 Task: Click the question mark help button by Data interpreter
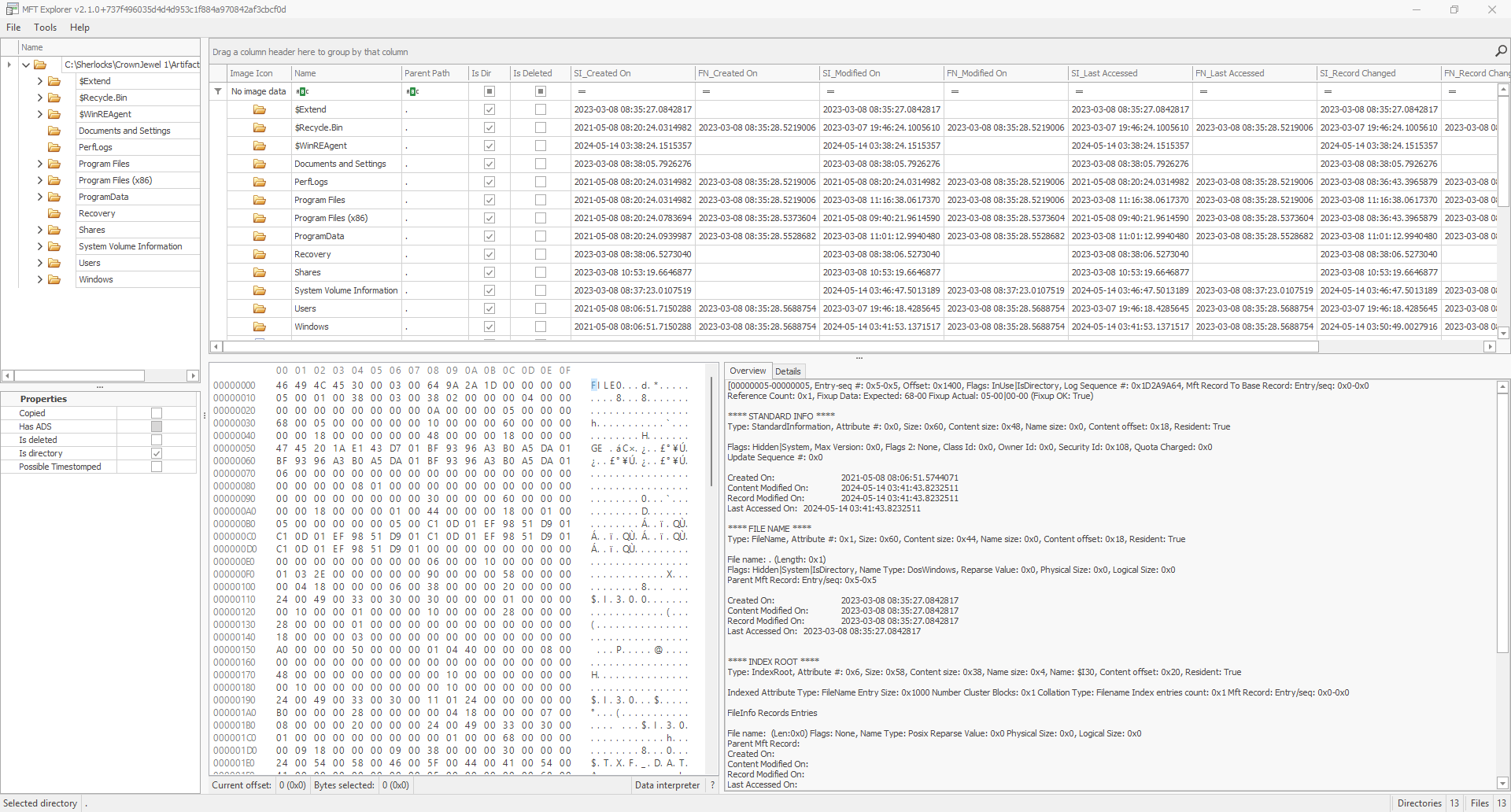[x=713, y=784]
